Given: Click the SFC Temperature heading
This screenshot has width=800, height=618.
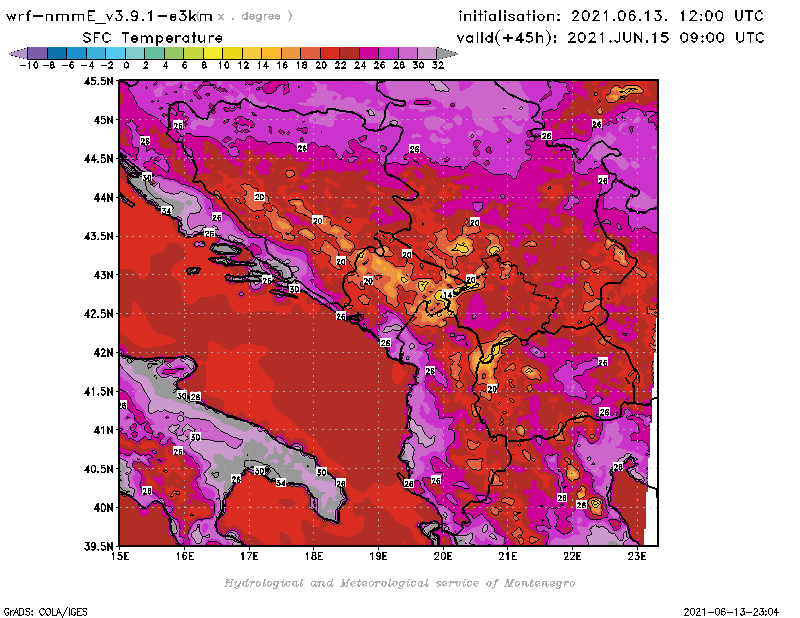Looking at the screenshot, I should click(x=153, y=38).
